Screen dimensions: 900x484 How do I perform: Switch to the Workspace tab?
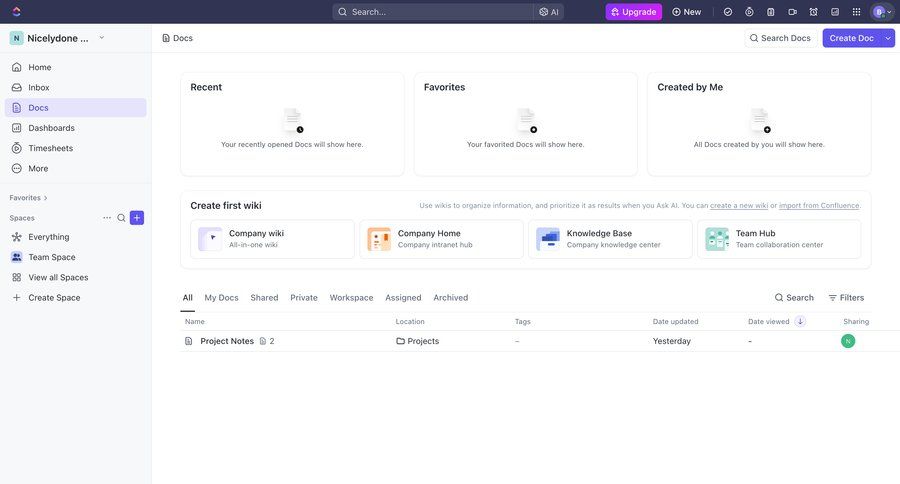pyautogui.click(x=351, y=297)
